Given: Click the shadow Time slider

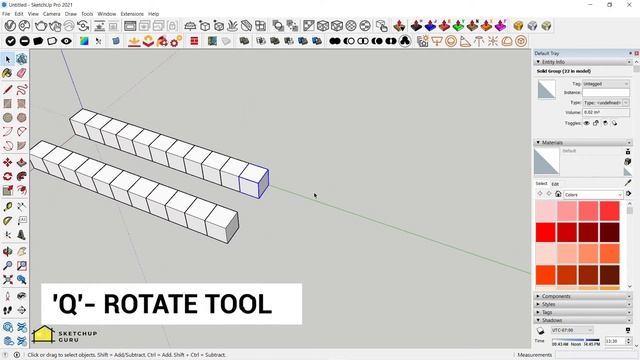Looking at the screenshot, I should pos(576,340).
